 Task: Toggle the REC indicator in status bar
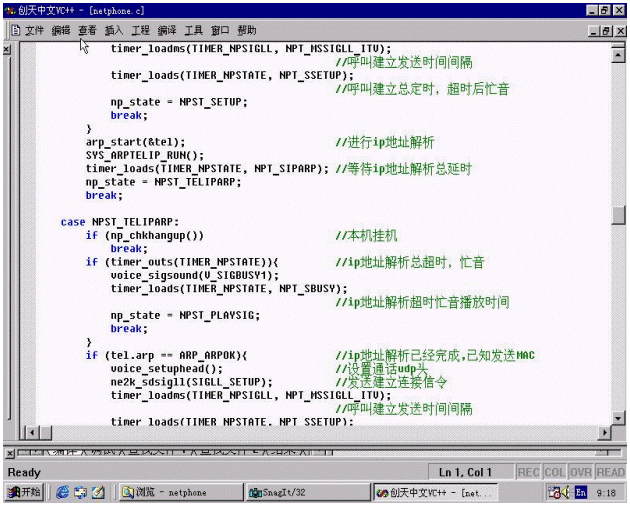529,472
